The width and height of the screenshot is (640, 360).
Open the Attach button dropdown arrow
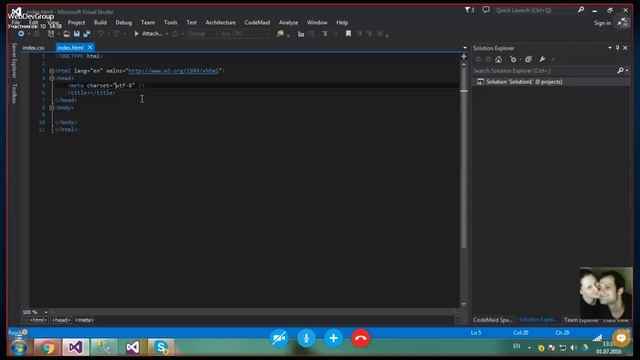coord(167,34)
